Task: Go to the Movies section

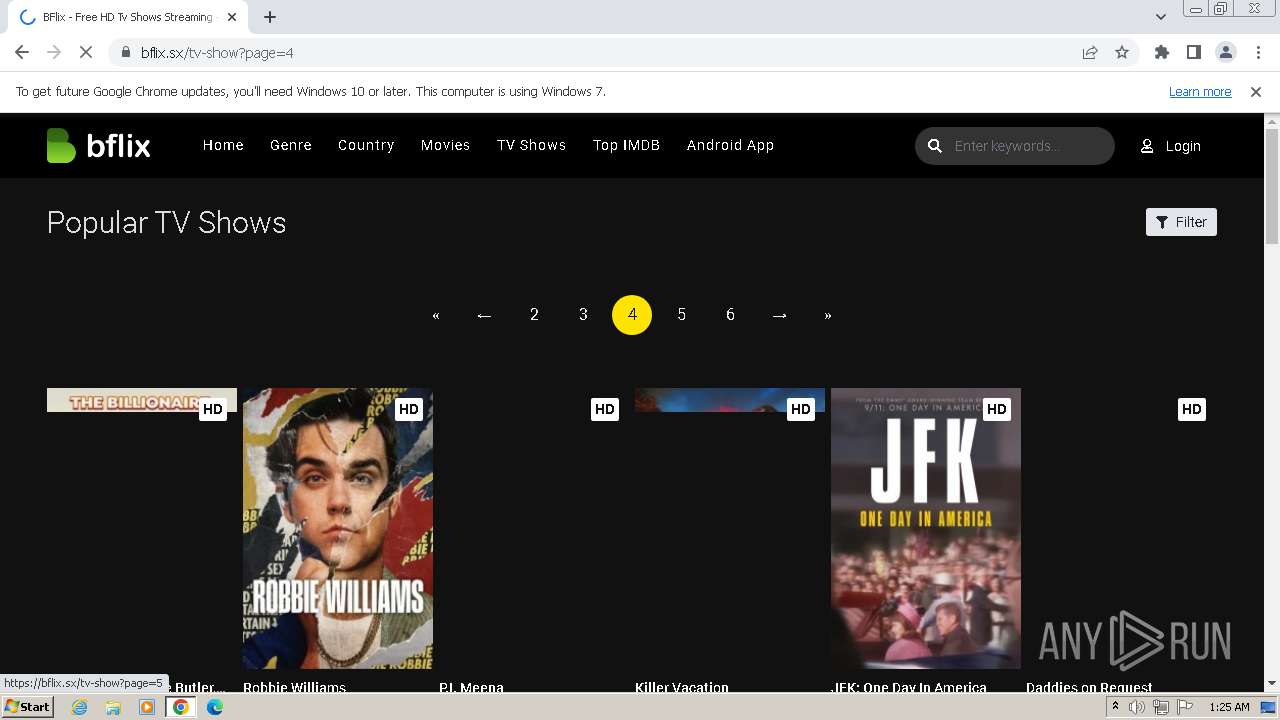Action: coord(445,145)
